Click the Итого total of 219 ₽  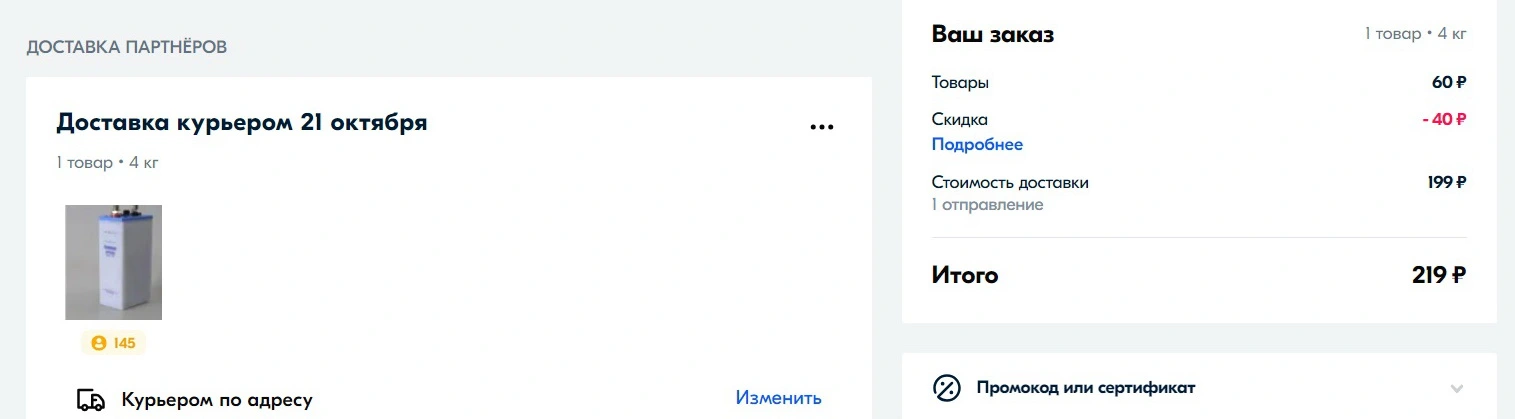point(1439,275)
